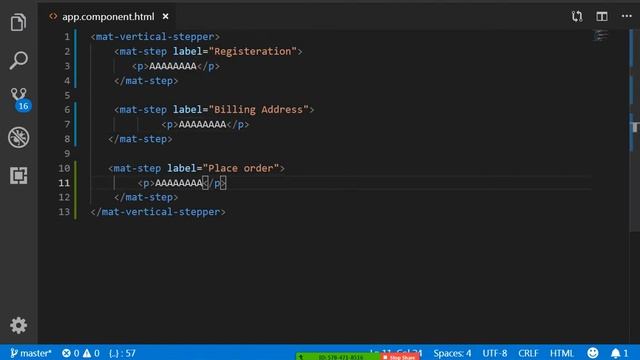Open the More Actions ellipsis menu
The width and height of the screenshot is (640, 360).
627,16
